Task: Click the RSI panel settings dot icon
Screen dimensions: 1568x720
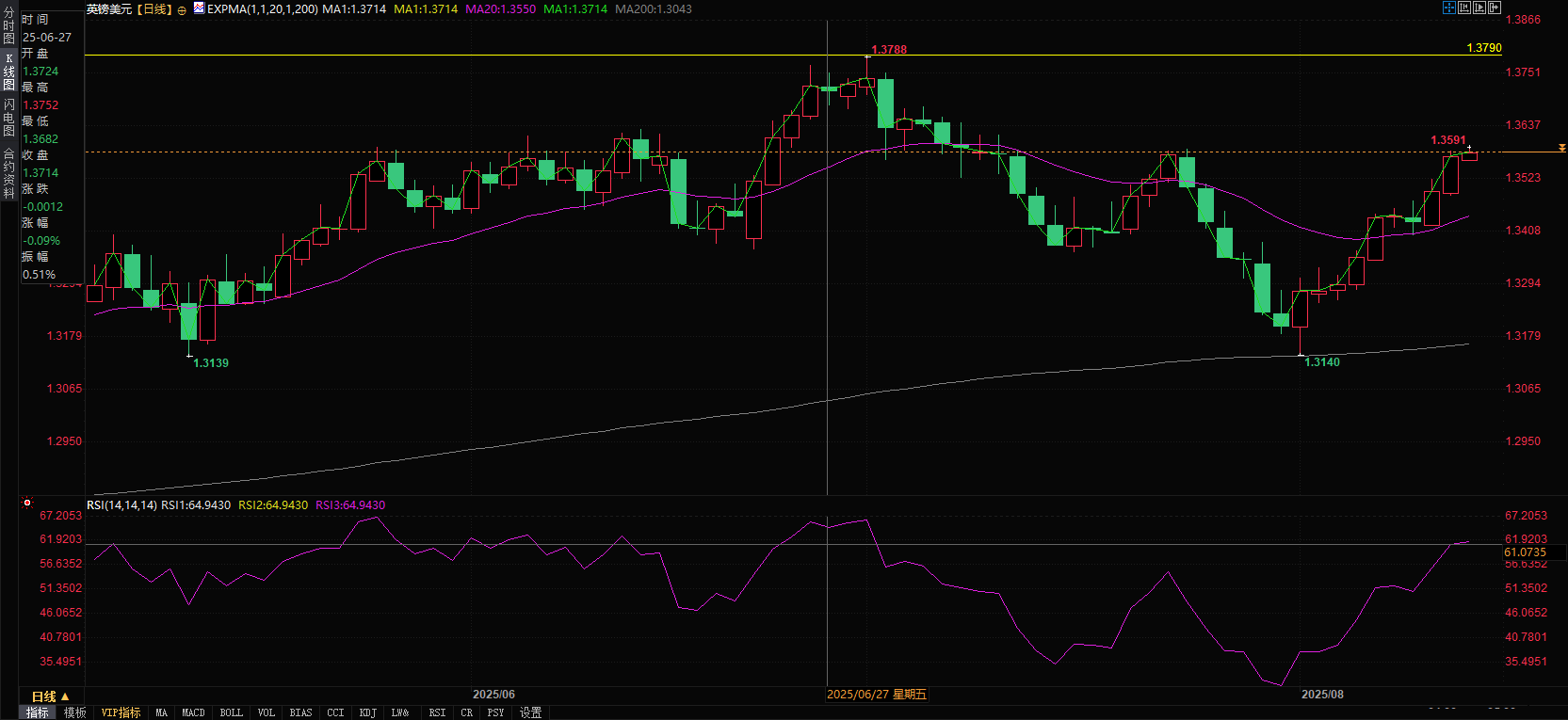Action: pyautogui.click(x=27, y=503)
